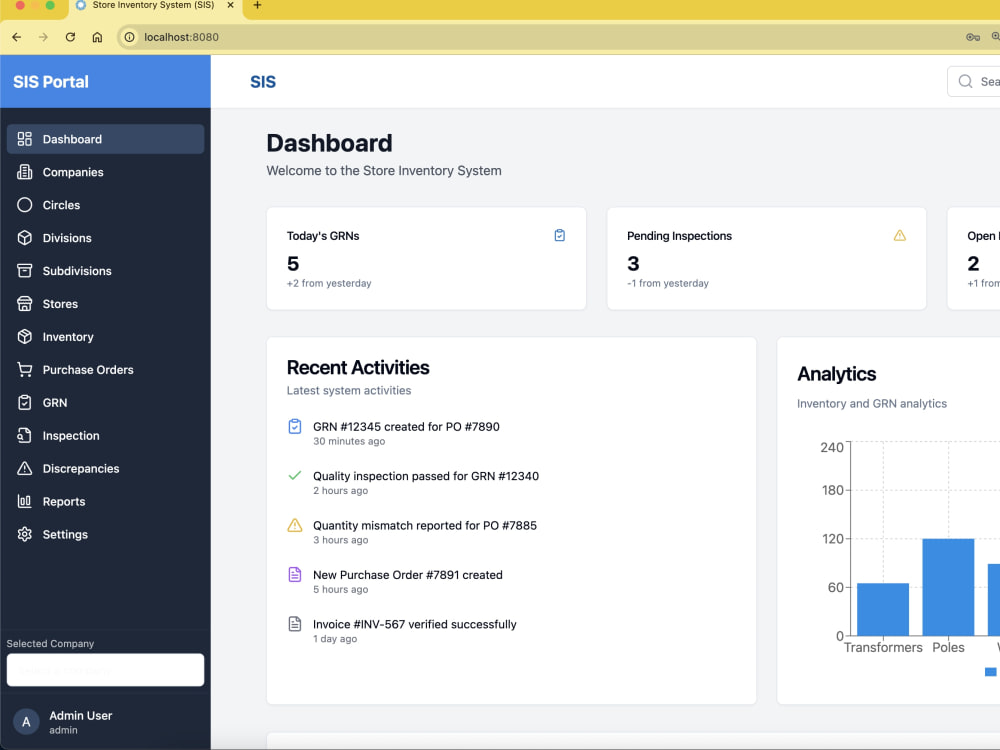The image size is (1000, 750).
Task: Click the Today's GRNs value 5
Action: (293, 263)
